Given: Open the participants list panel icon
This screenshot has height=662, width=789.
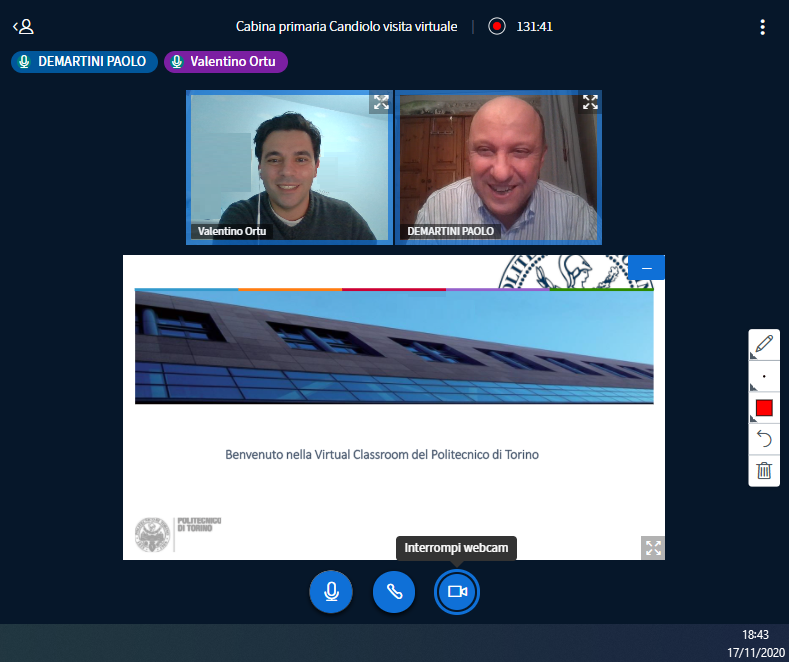Looking at the screenshot, I should click(x=23, y=27).
